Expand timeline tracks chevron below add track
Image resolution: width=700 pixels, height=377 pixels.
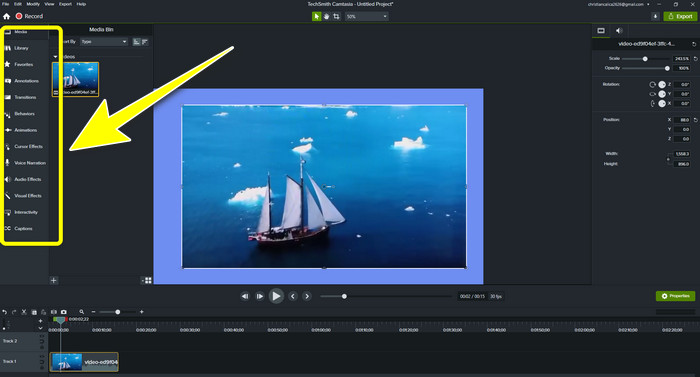click(x=41, y=328)
